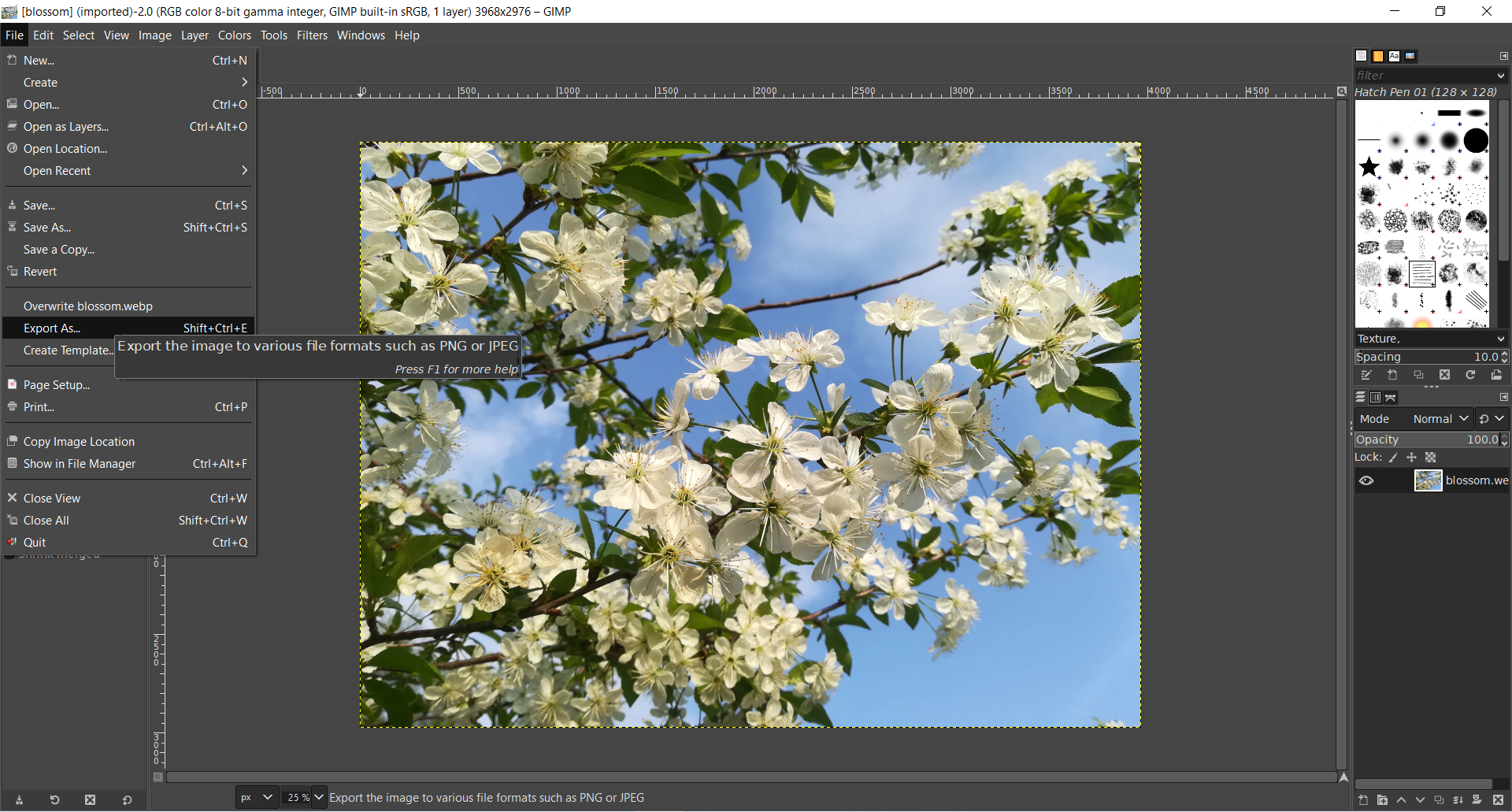Save tool preset icon in tool options
This screenshot has width=1512, height=812.
point(20,800)
